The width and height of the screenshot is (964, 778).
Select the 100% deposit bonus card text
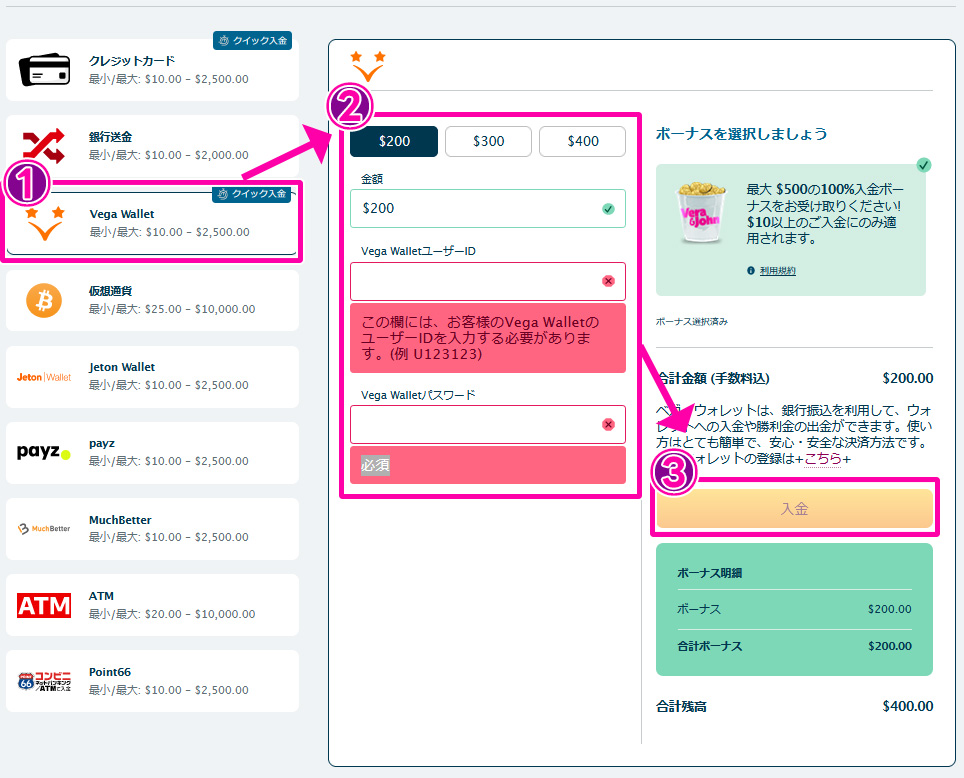pos(825,213)
